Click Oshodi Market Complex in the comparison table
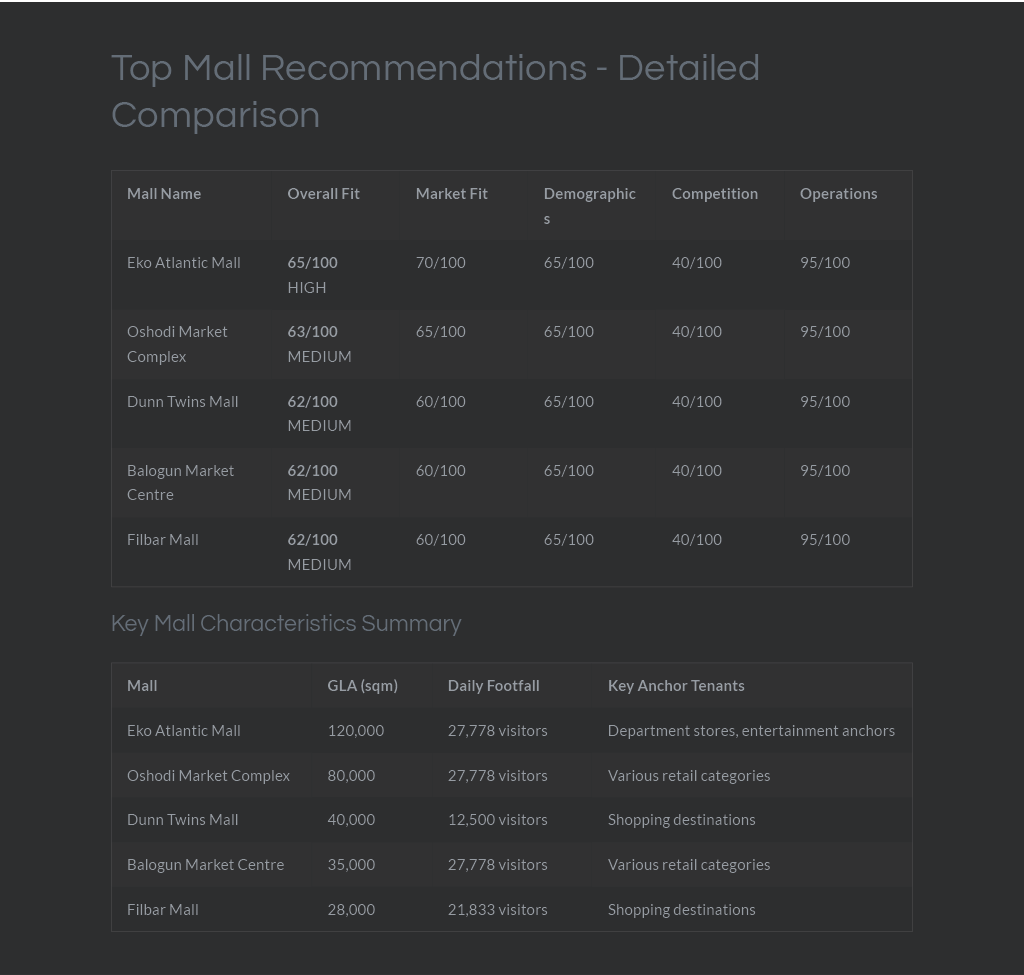Screen dimensions: 1024x975 [x=177, y=344]
